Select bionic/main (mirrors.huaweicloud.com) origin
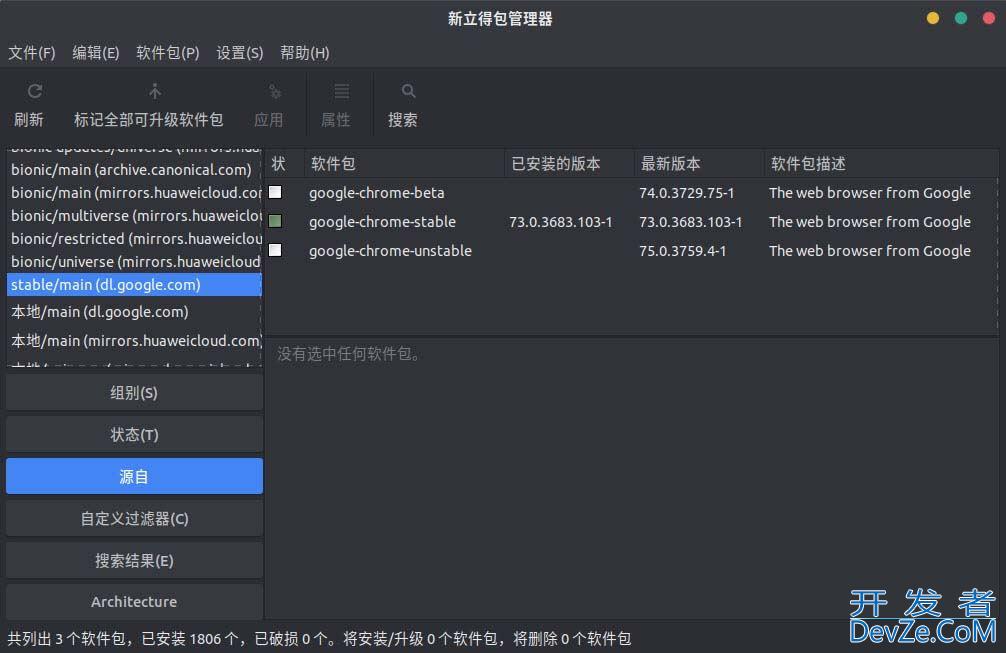1006x653 pixels. (133, 192)
